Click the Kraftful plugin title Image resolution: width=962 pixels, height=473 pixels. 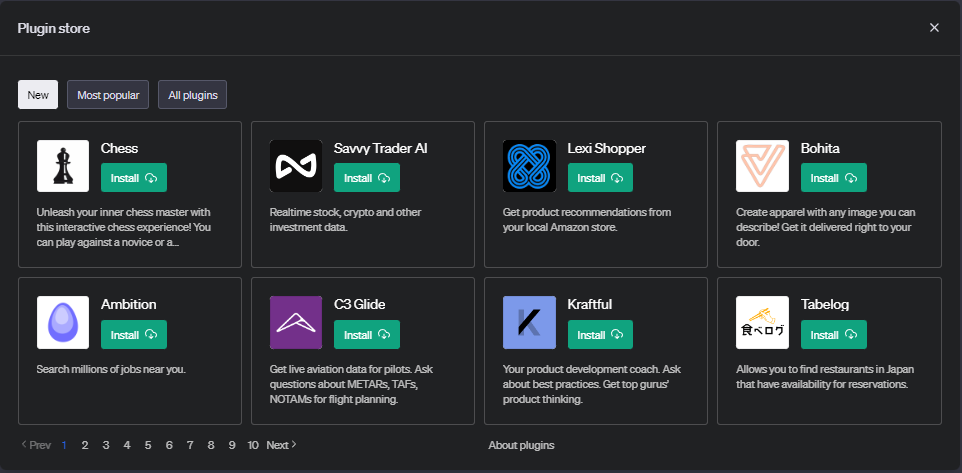(x=590, y=305)
